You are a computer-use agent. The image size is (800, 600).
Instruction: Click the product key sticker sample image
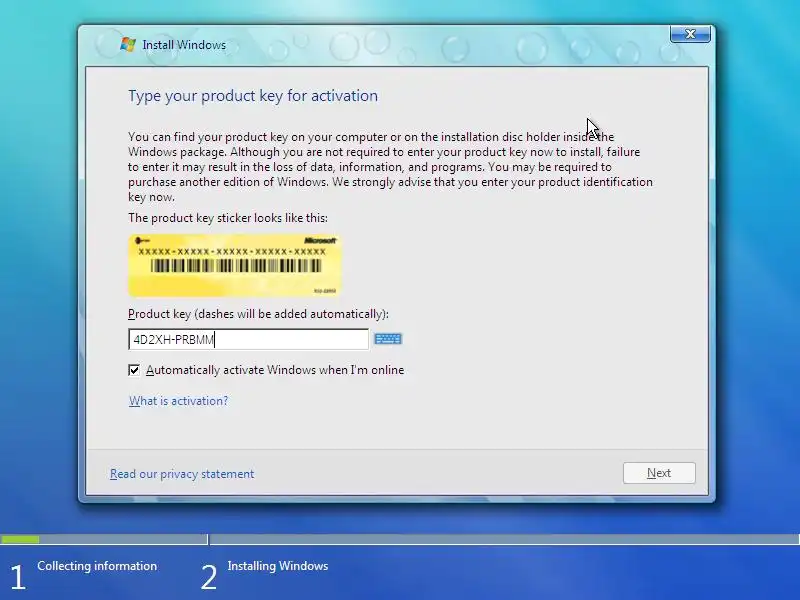click(234, 265)
